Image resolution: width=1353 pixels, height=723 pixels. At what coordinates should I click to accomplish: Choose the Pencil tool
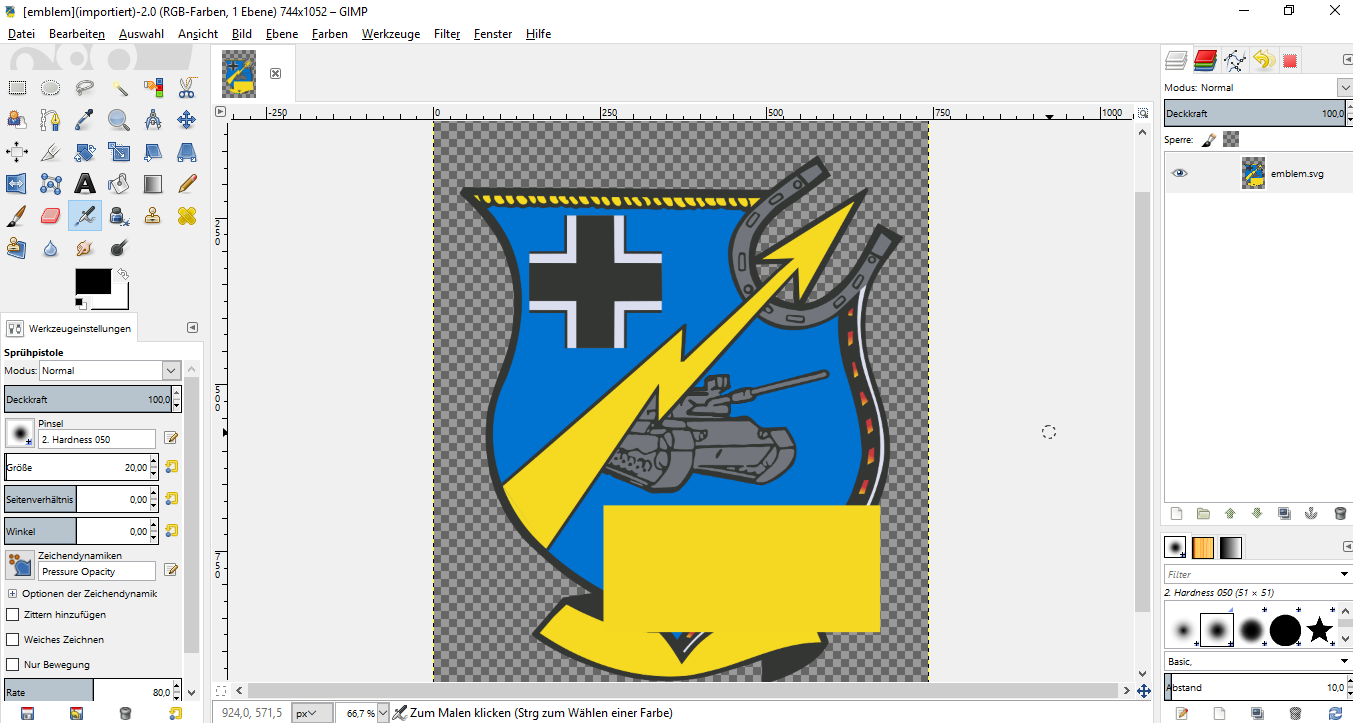coord(187,184)
